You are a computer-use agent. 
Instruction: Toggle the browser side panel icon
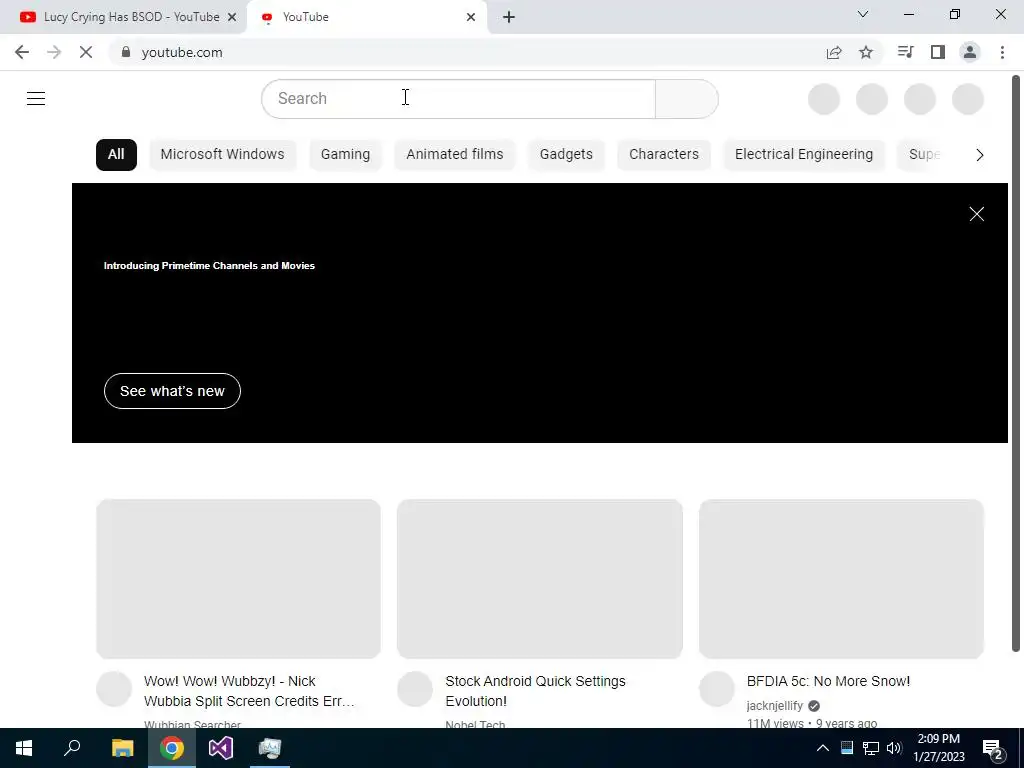point(938,52)
